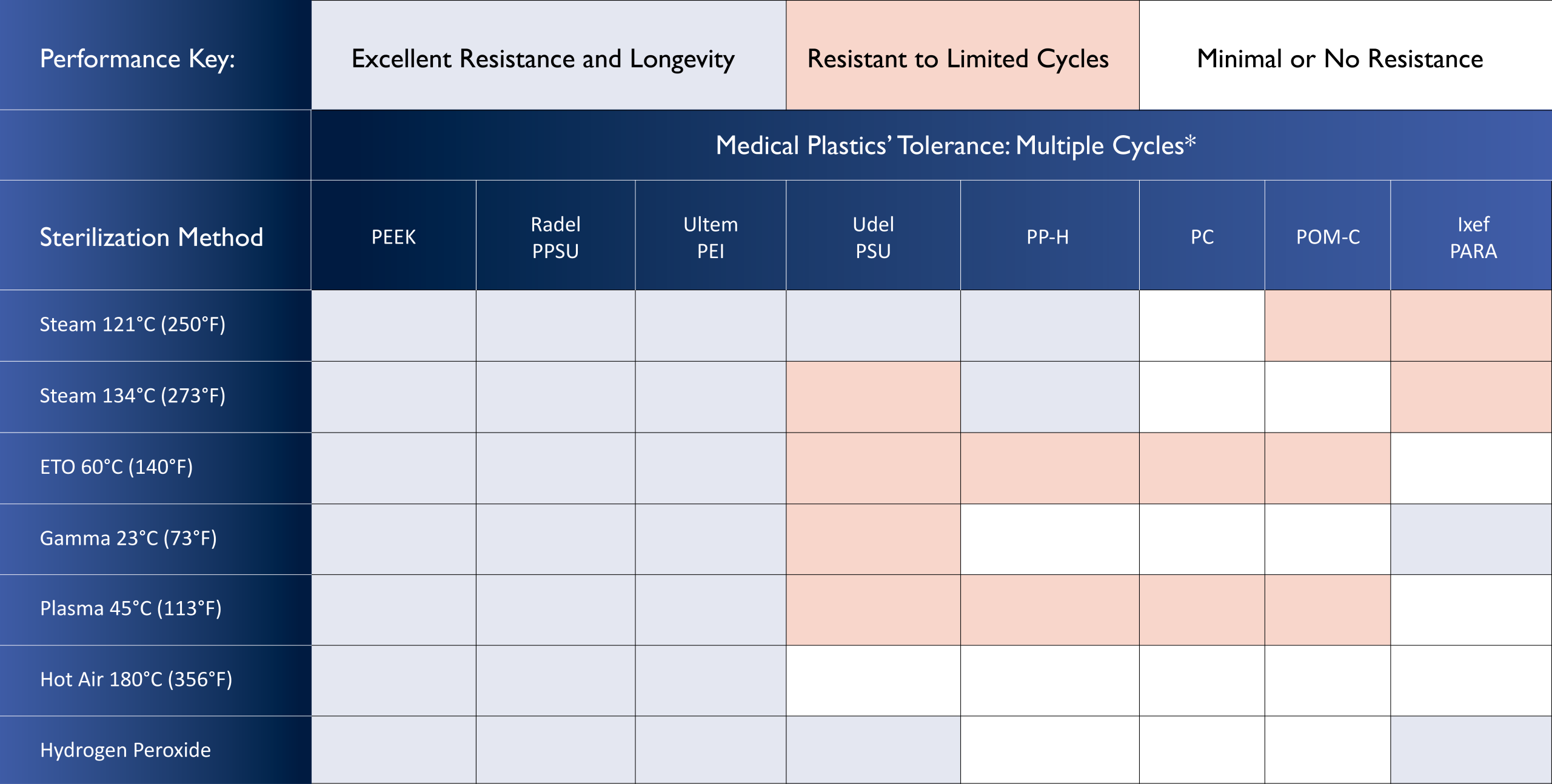Image resolution: width=1552 pixels, height=784 pixels.
Task: Click the Steam 121°C (250°F) row label
Action: (x=133, y=325)
